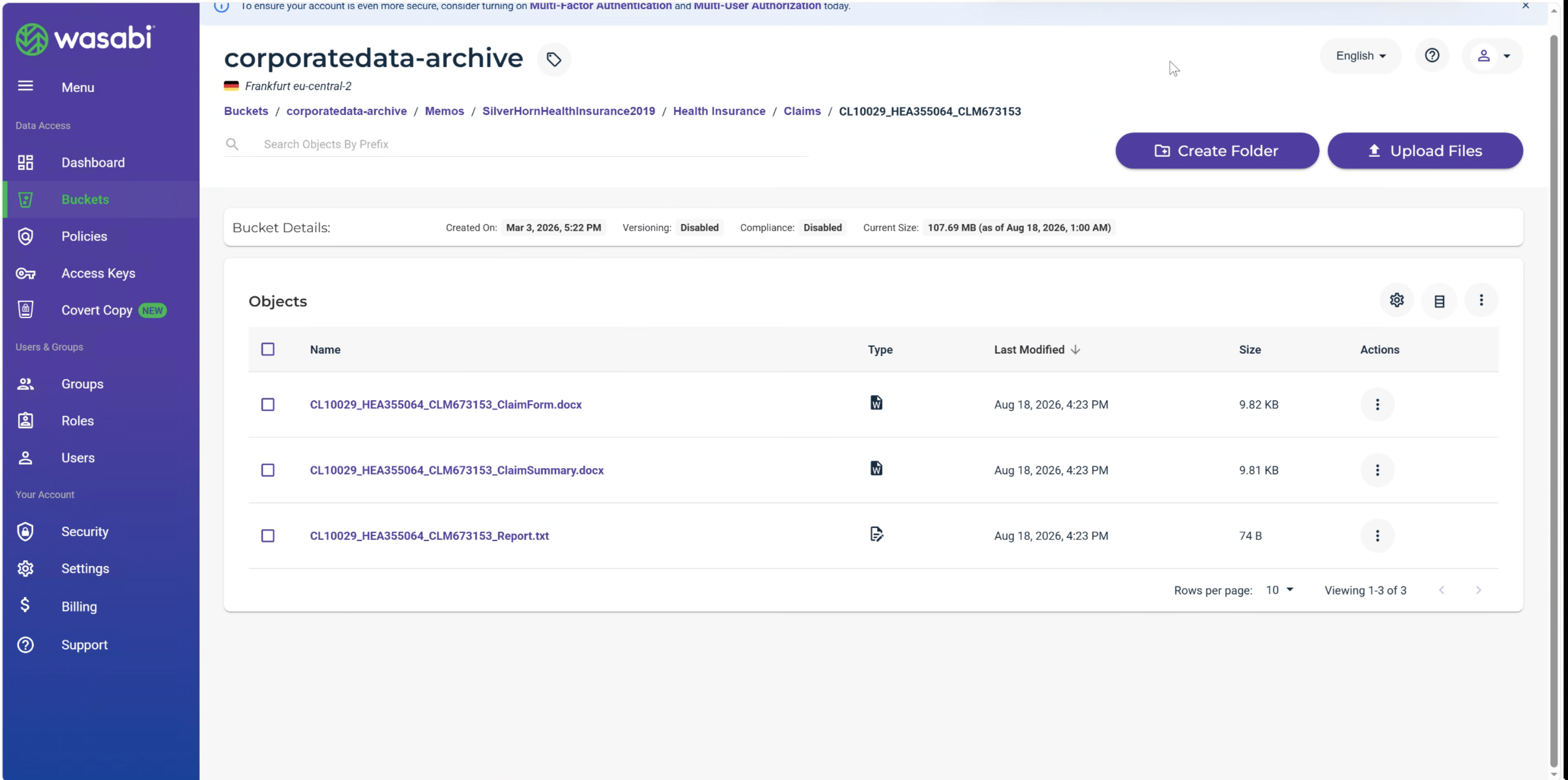Go to Health Insurance breadcrumb
This screenshot has height=780, width=1568.
click(719, 111)
